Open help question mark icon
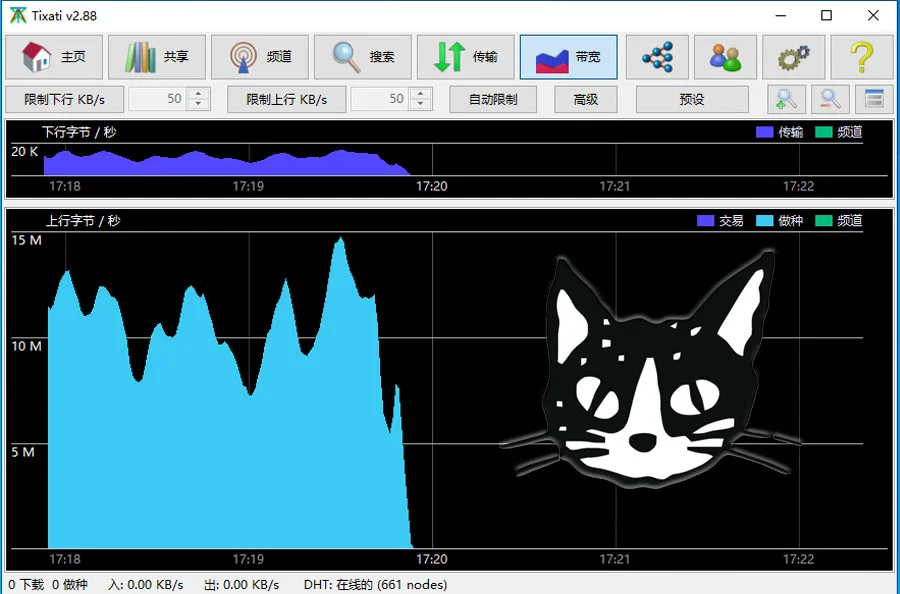 [862, 57]
